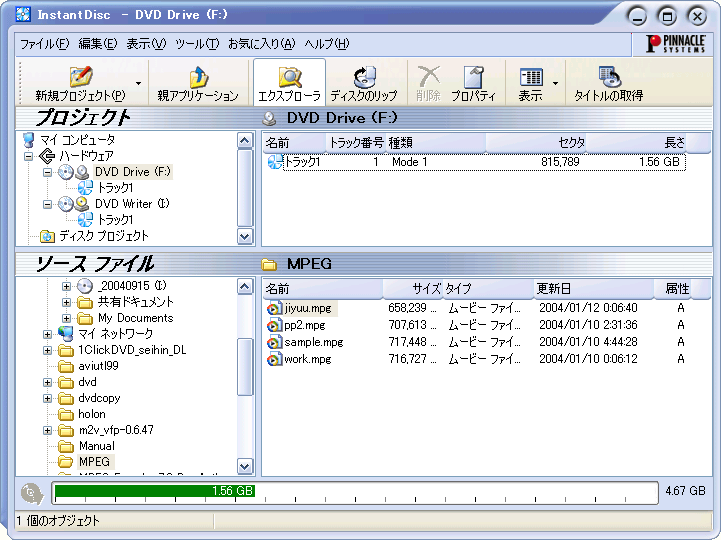This screenshot has width=721, height=540.
Task: Click the Pinnacle Systems logo
Action: 675,44
